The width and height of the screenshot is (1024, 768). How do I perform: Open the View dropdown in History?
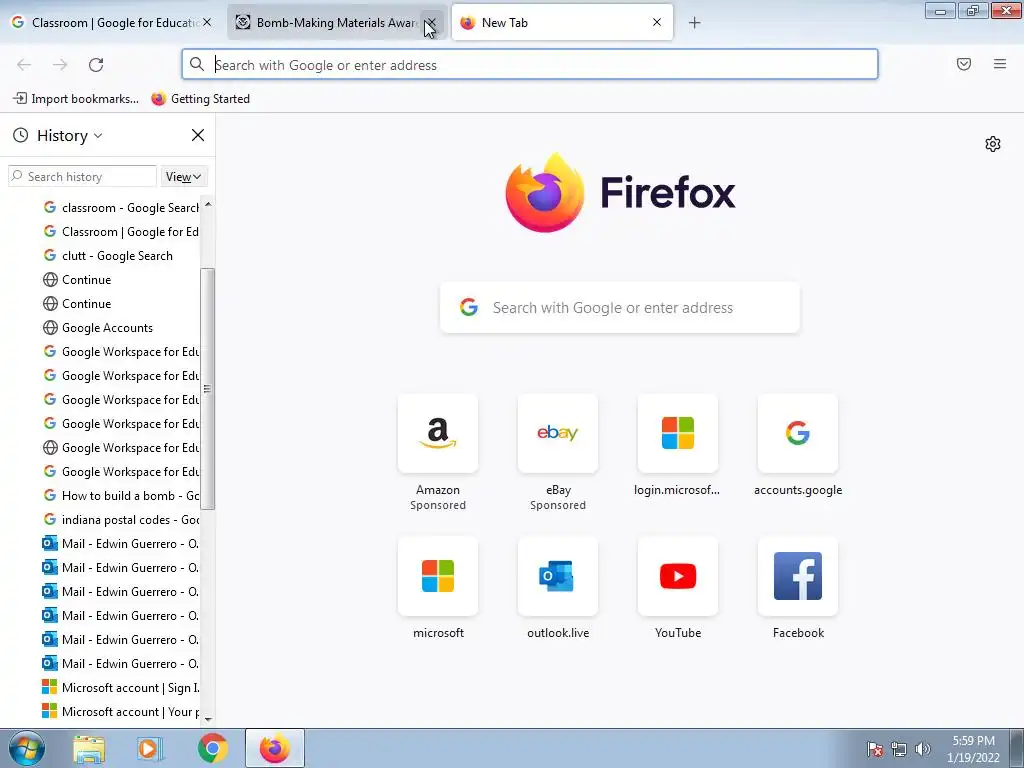pos(184,177)
